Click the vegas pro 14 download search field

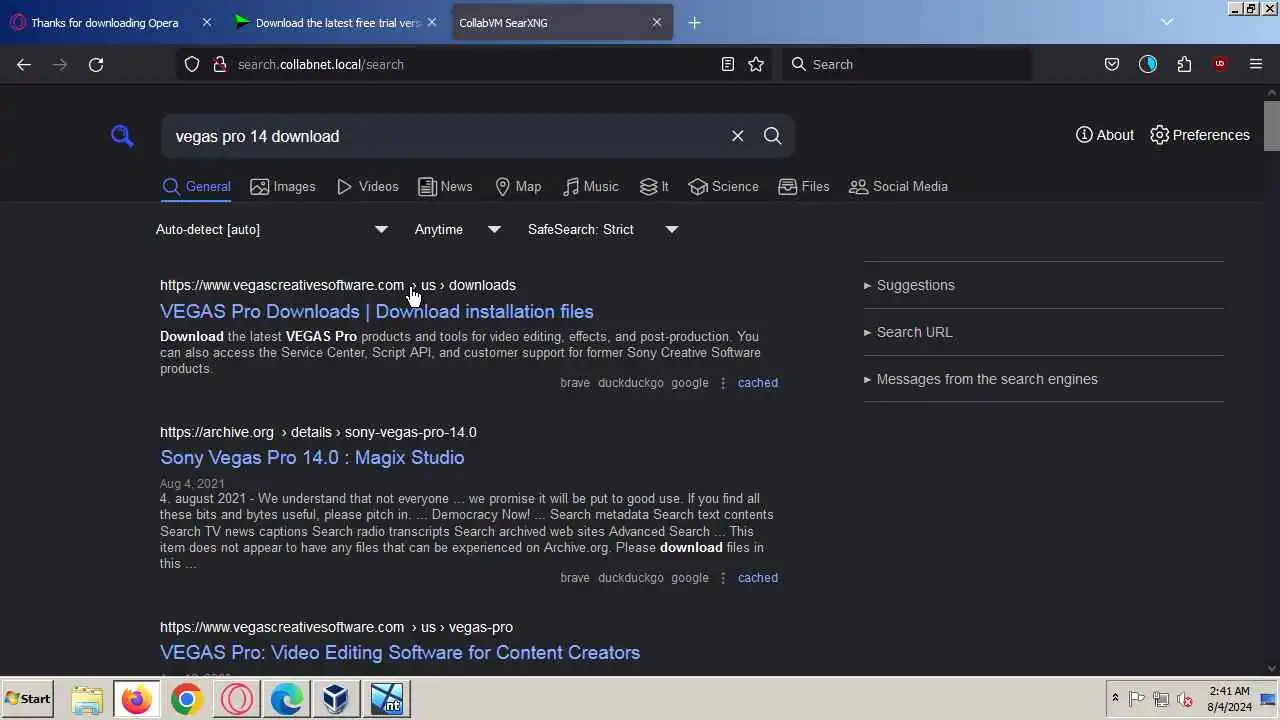tap(445, 136)
